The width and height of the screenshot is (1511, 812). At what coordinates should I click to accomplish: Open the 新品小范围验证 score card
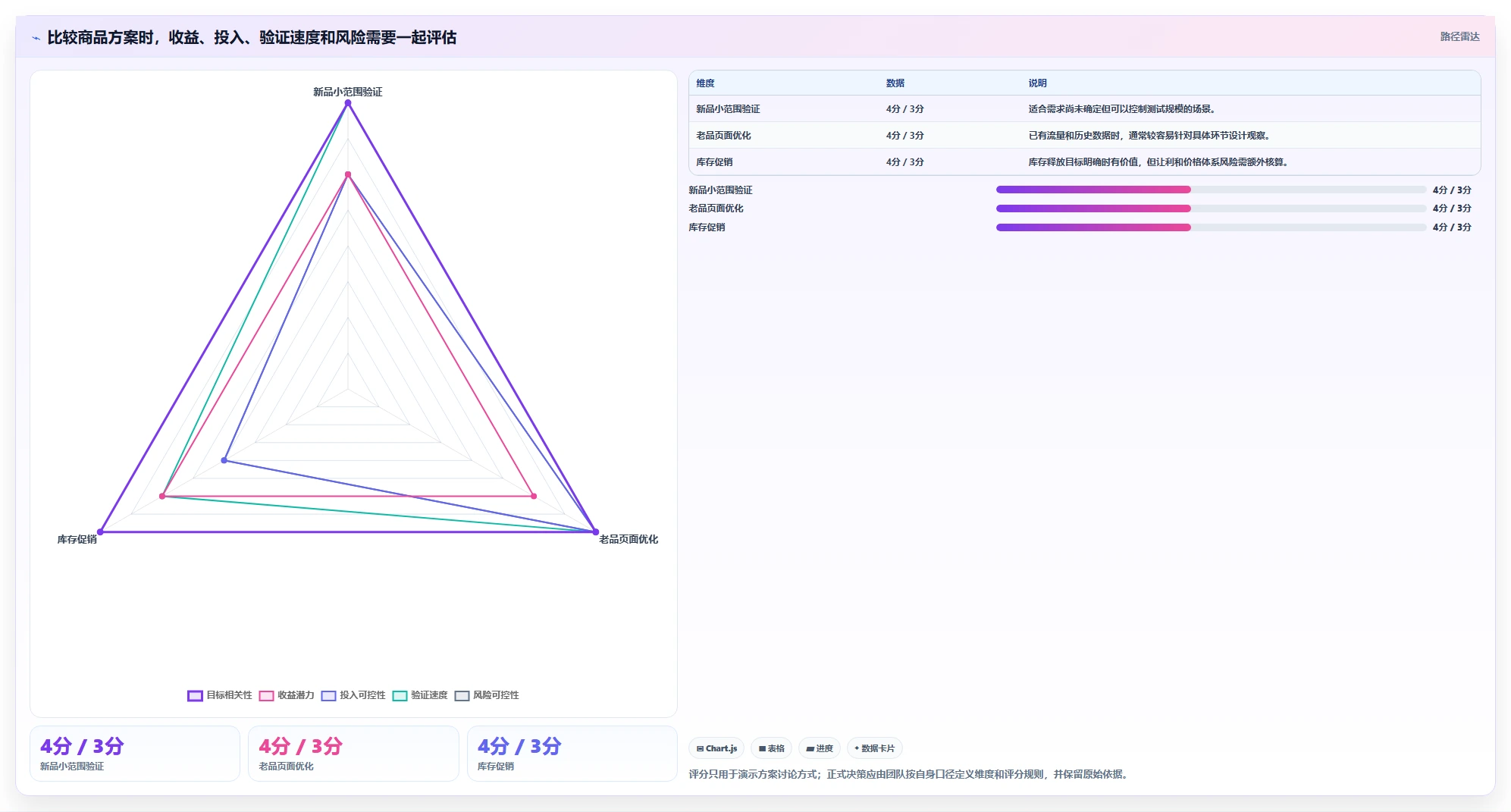point(135,754)
